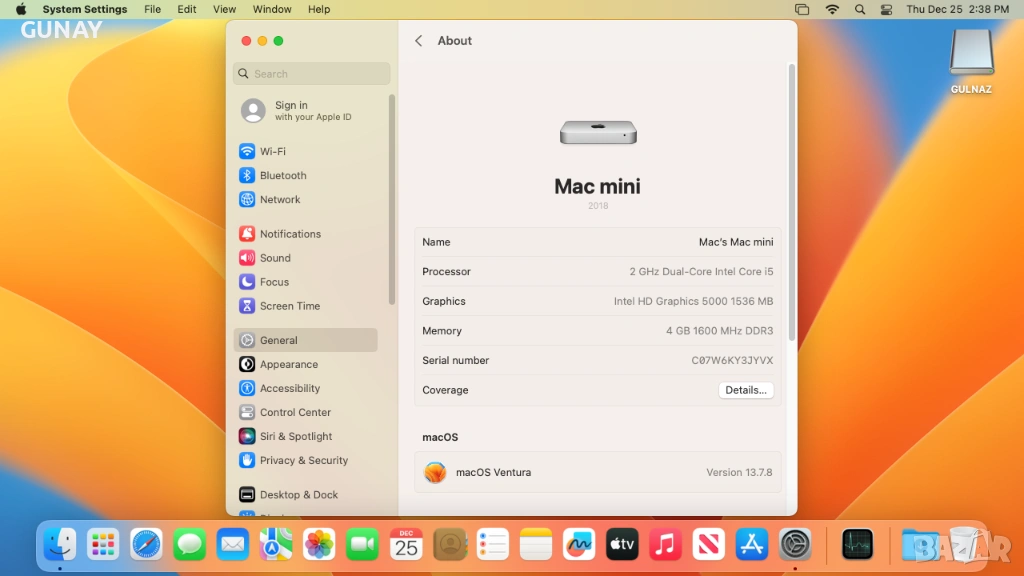Select Screen Time in sidebar
Image resolution: width=1024 pixels, height=576 pixels.
pyautogui.click(x=289, y=306)
